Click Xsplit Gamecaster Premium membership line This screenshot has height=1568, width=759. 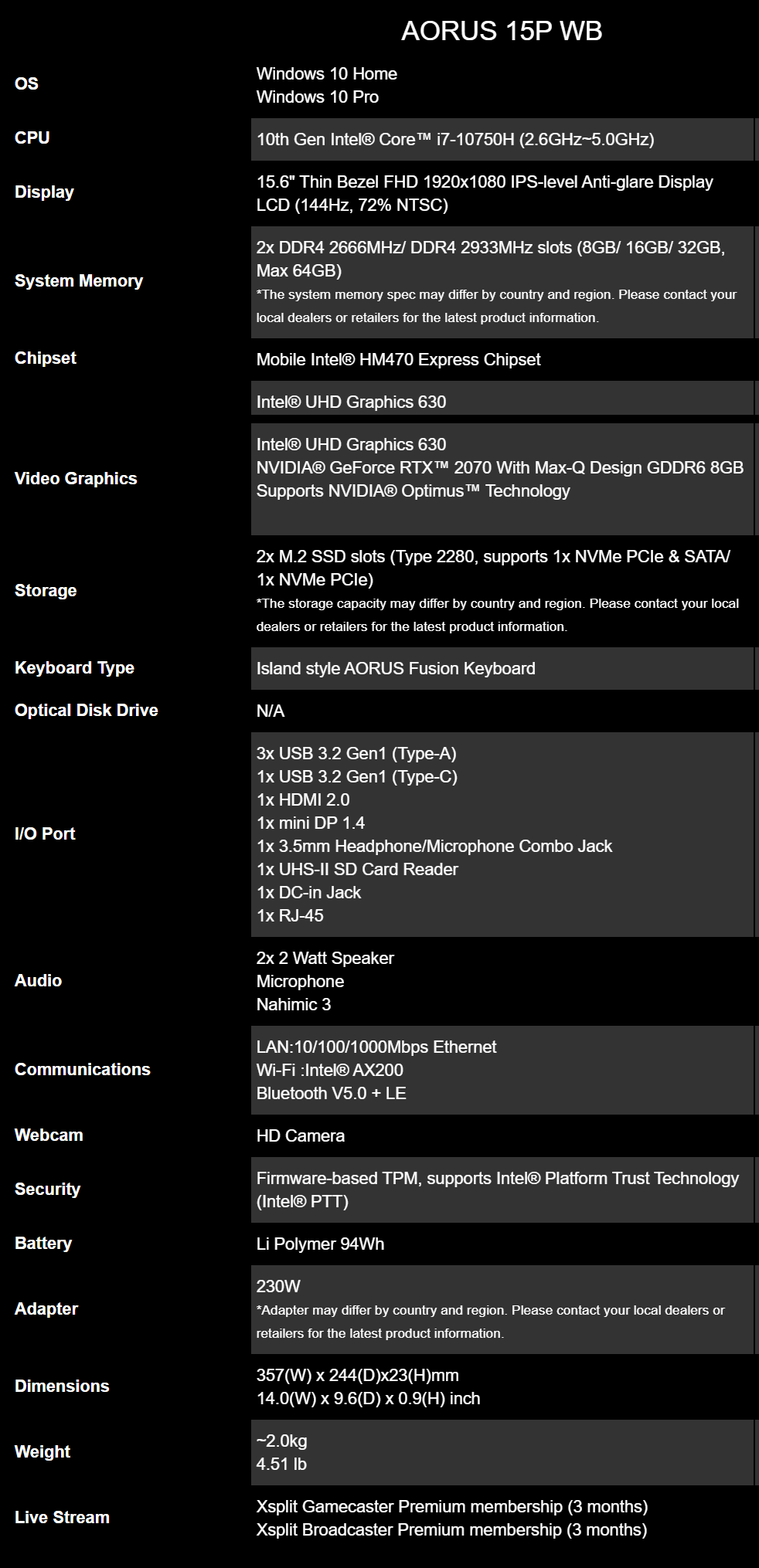pyautogui.click(x=452, y=1507)
